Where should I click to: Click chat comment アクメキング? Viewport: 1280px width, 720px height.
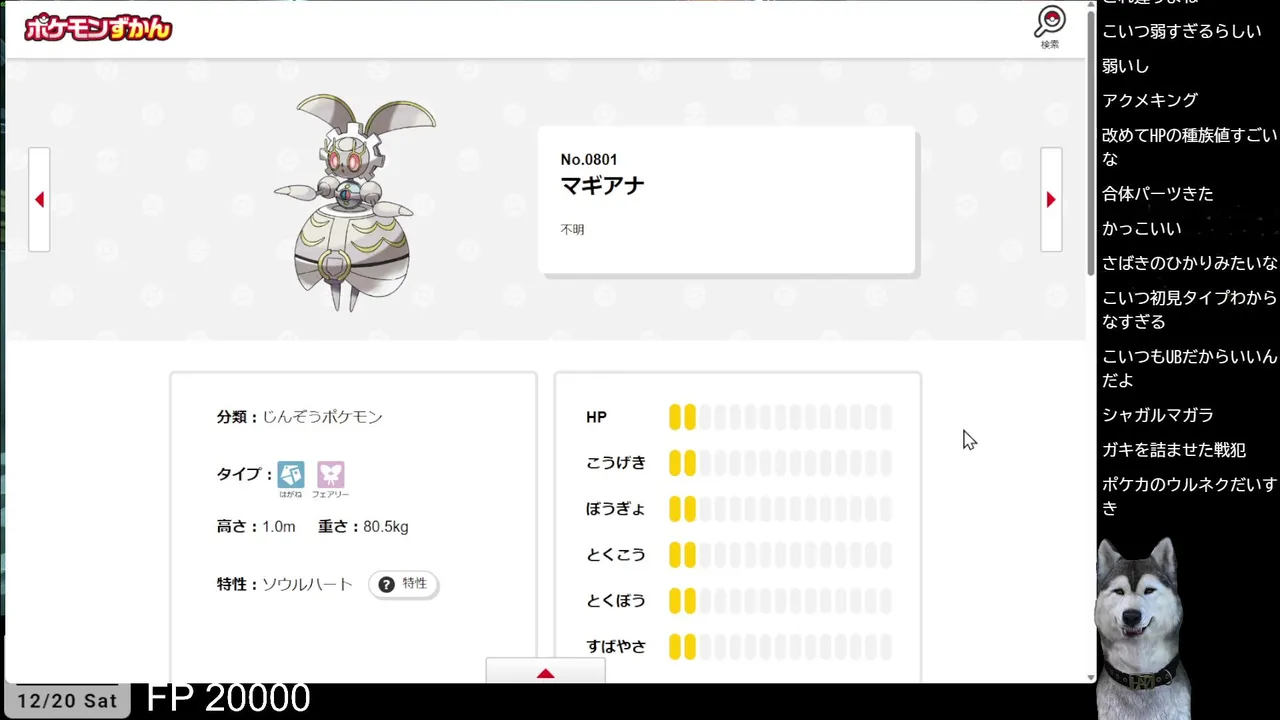pos(1150,100)
